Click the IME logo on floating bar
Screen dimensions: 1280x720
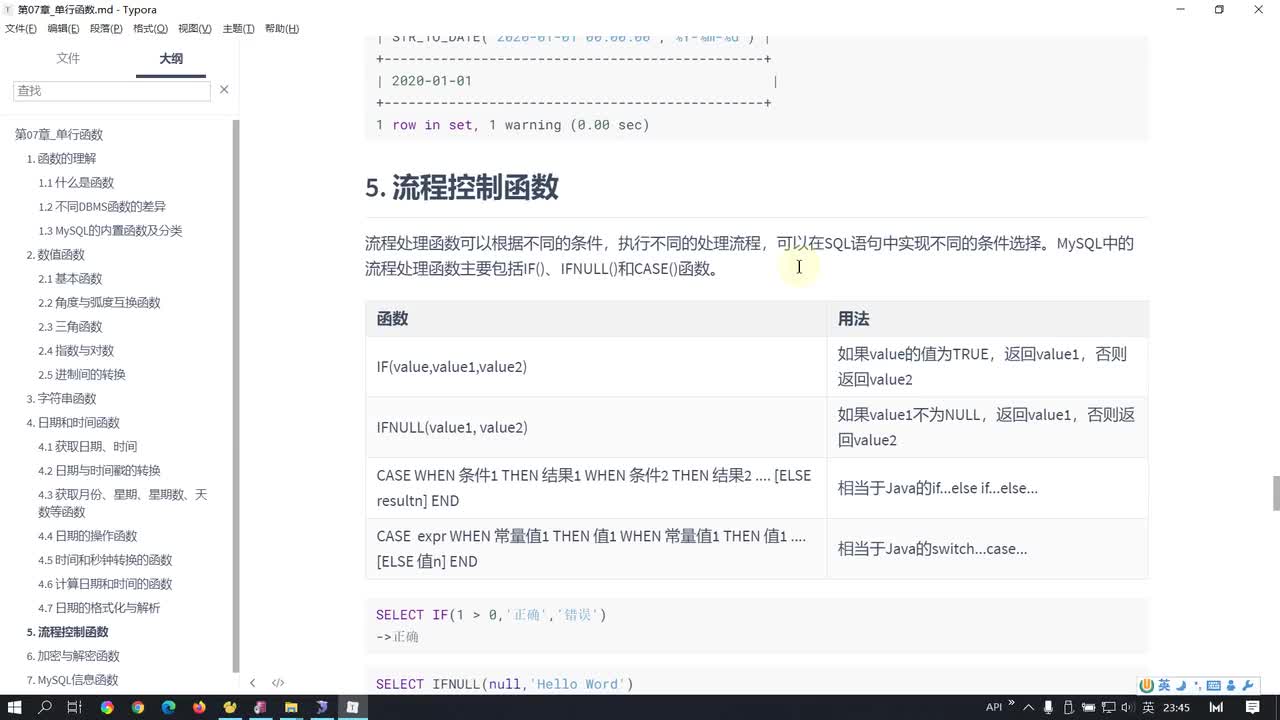(1146, 685)
